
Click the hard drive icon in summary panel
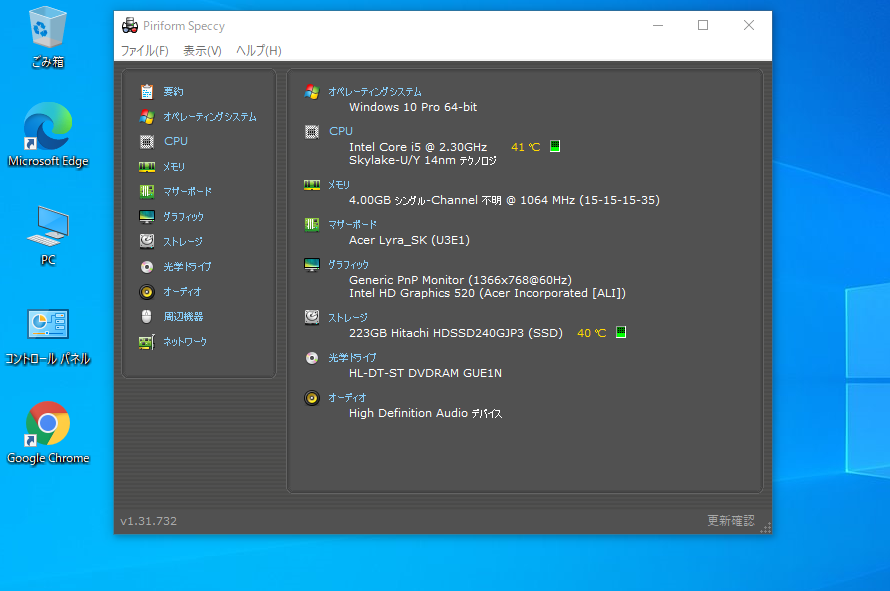pyautogui.click(x=312, y=317)
